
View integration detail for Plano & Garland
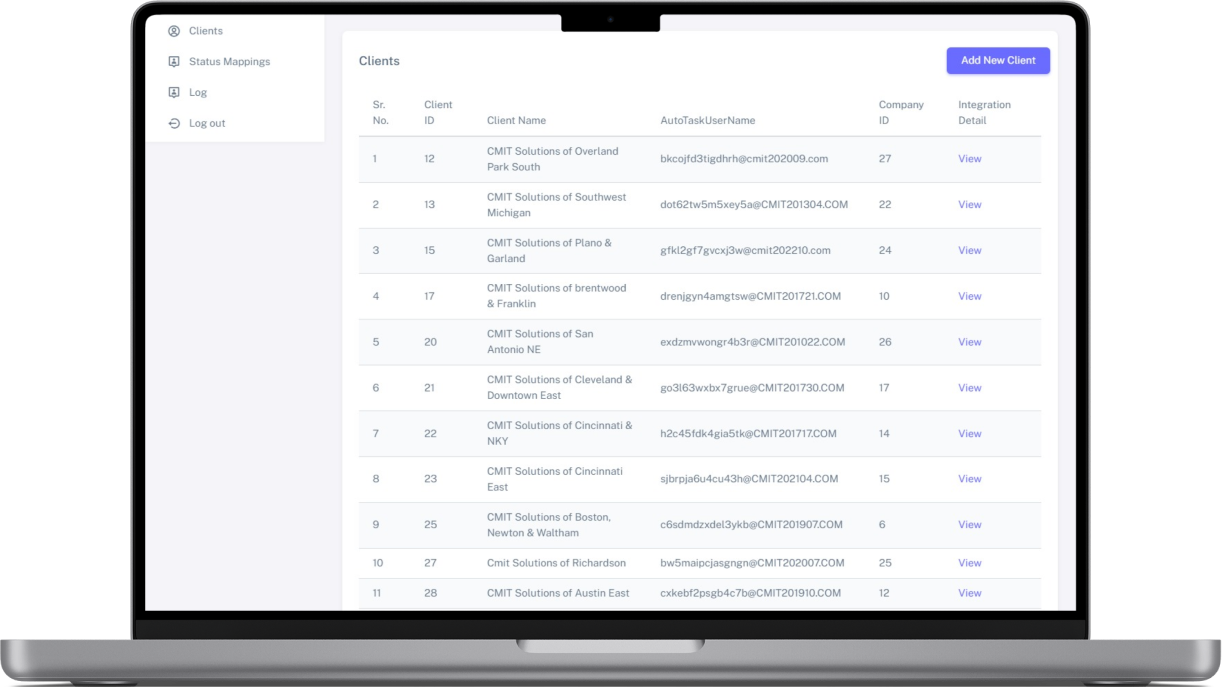tap(970, 251)
